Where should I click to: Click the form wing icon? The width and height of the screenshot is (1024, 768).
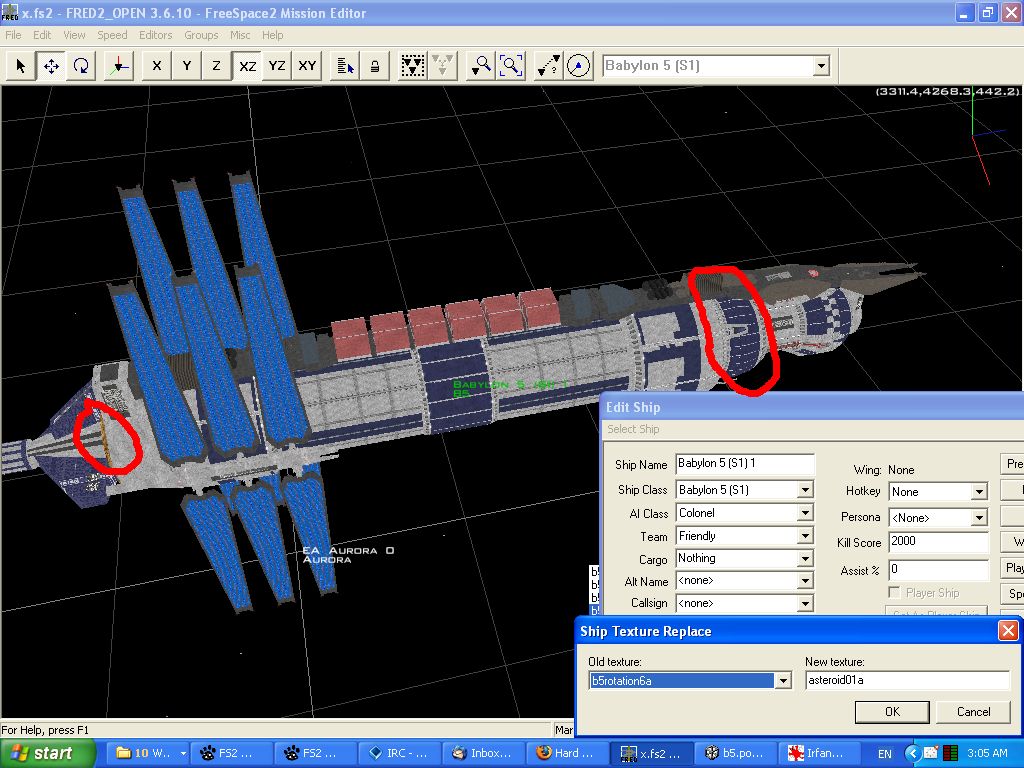[x=413, y=66]
